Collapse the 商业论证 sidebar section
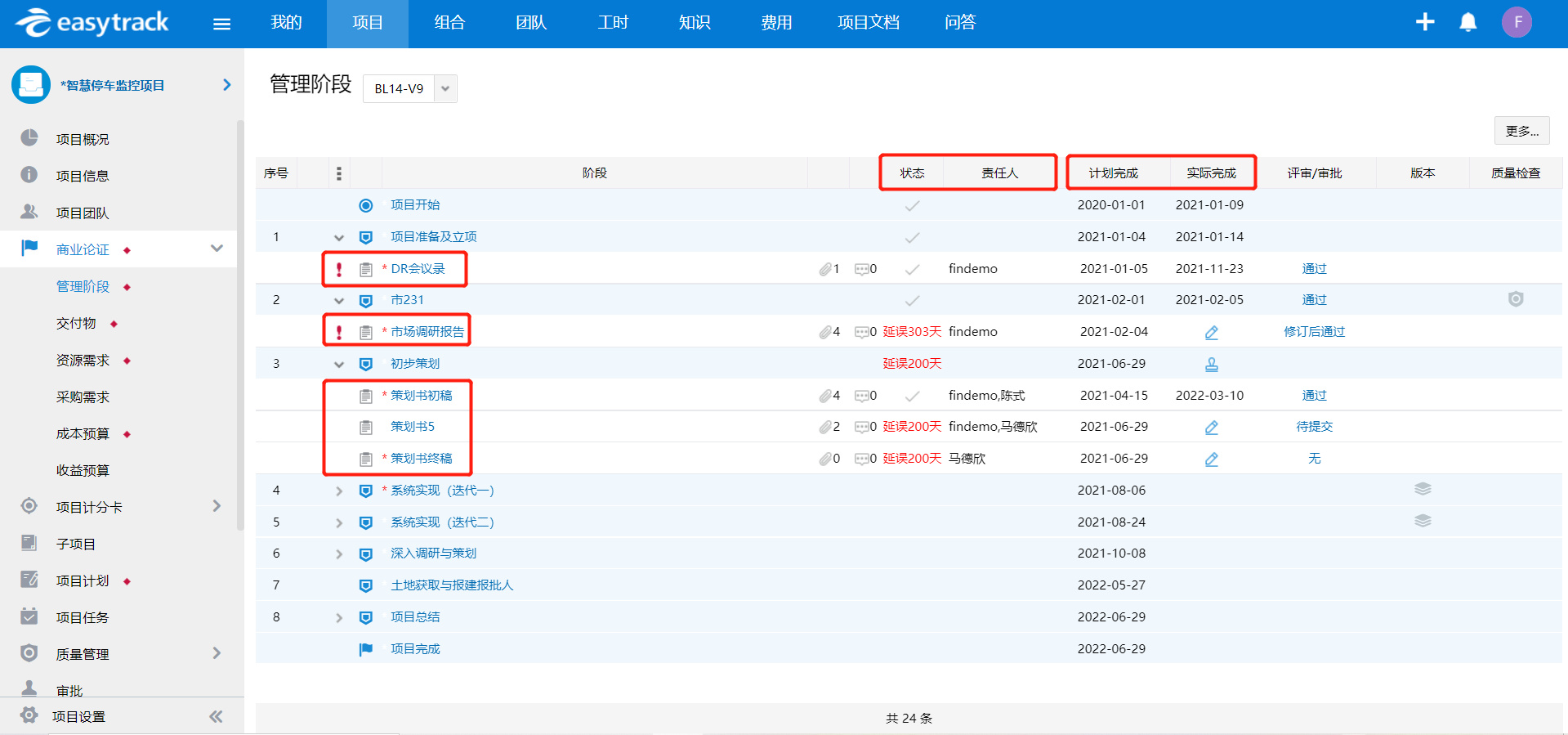The image size is (1568, 735). 217,249
